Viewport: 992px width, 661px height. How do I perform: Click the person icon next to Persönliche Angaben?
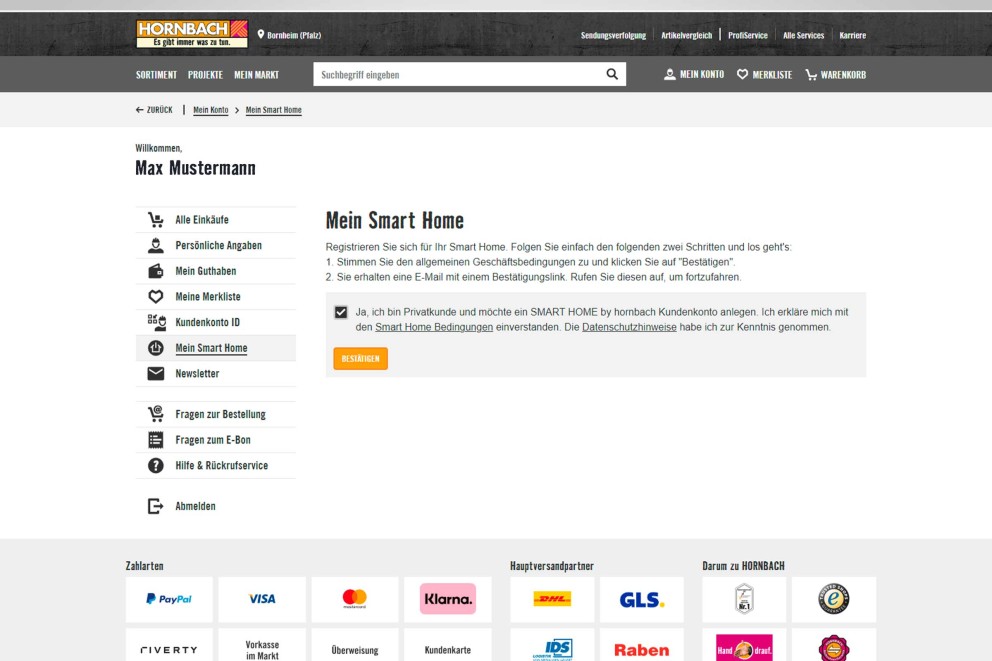pyautogui.click(x=156, y=245)
